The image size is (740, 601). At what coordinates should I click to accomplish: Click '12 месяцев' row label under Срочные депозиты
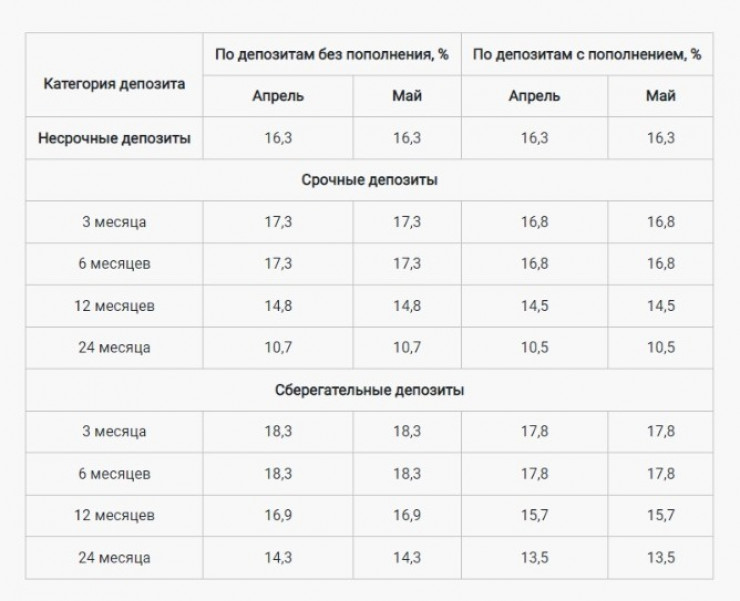pyautogui.click(x=114, y=306)
